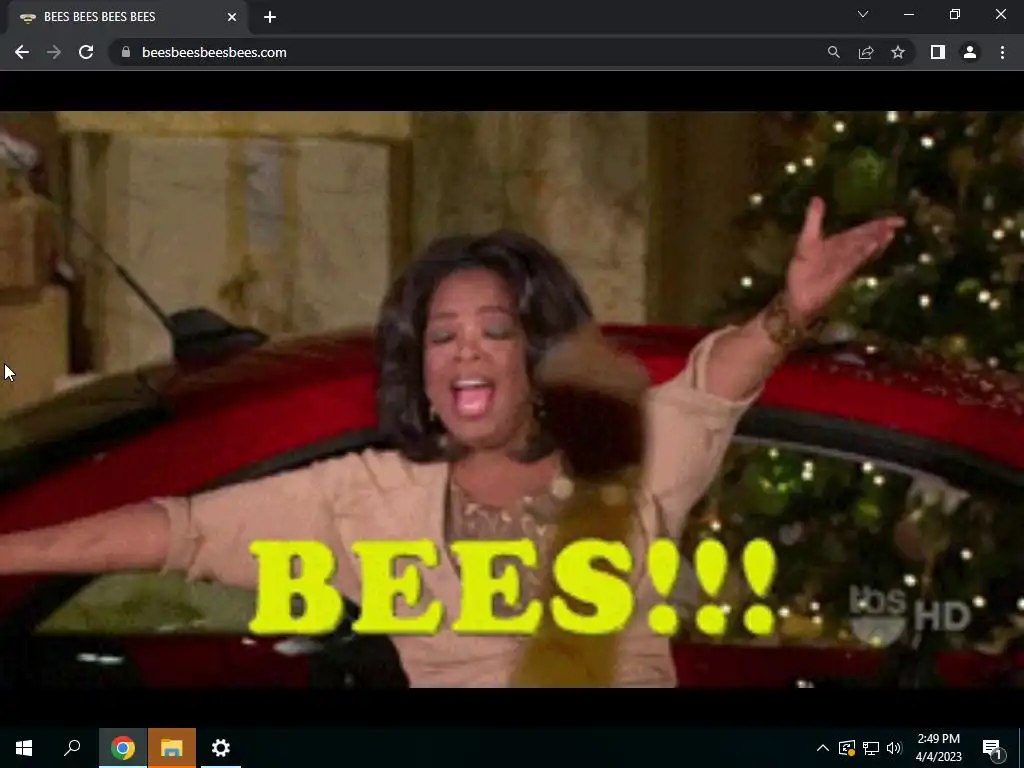This screenshot has width=1024, height=768.
Task: Open zoom magnifier in address bar
Action: [x=833, y=52]
